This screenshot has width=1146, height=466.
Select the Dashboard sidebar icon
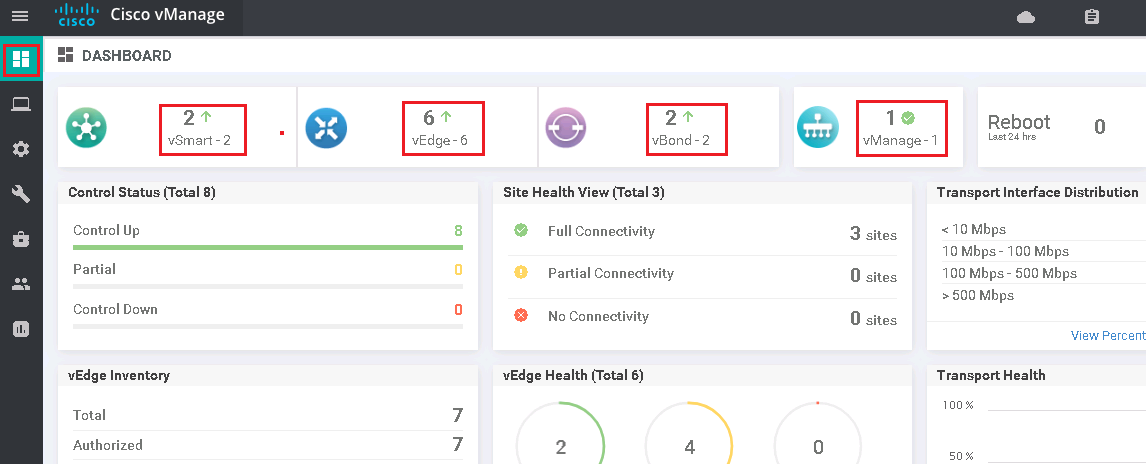[x=21, y=60]
